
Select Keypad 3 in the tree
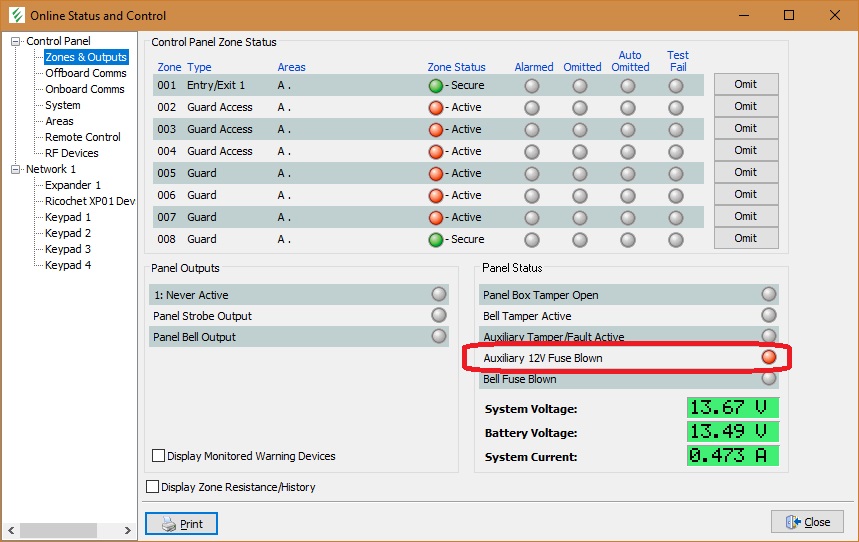pyautogui.click(x=68, y=249)
